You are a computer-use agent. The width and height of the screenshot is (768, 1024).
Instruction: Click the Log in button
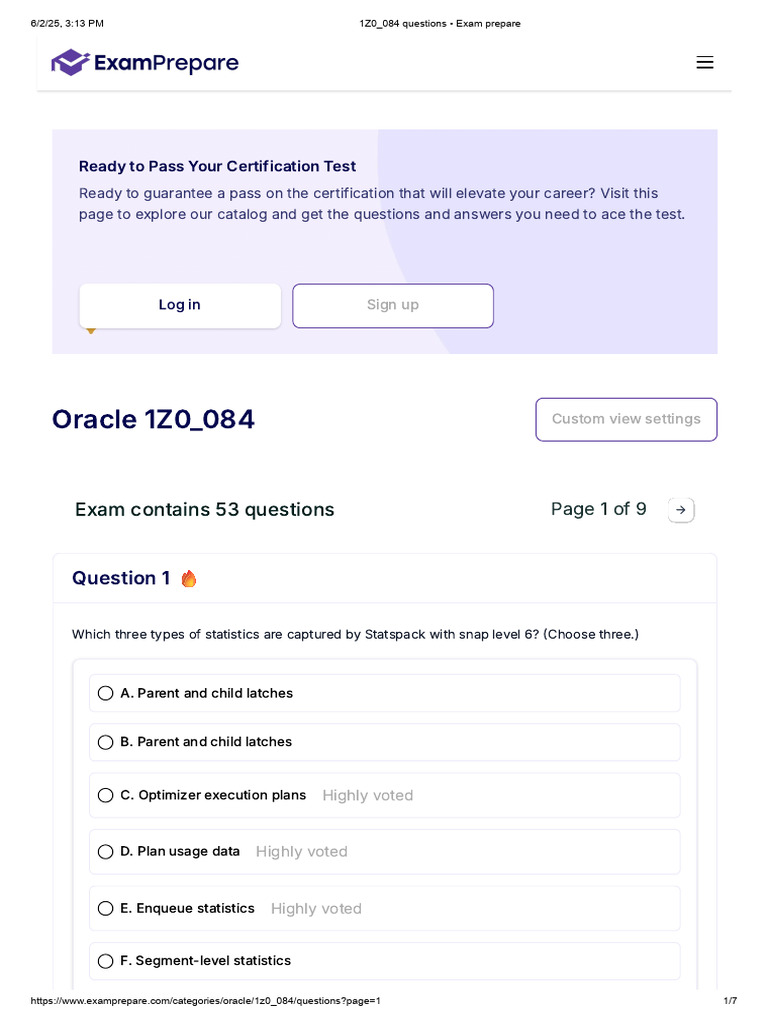(180, 305)
